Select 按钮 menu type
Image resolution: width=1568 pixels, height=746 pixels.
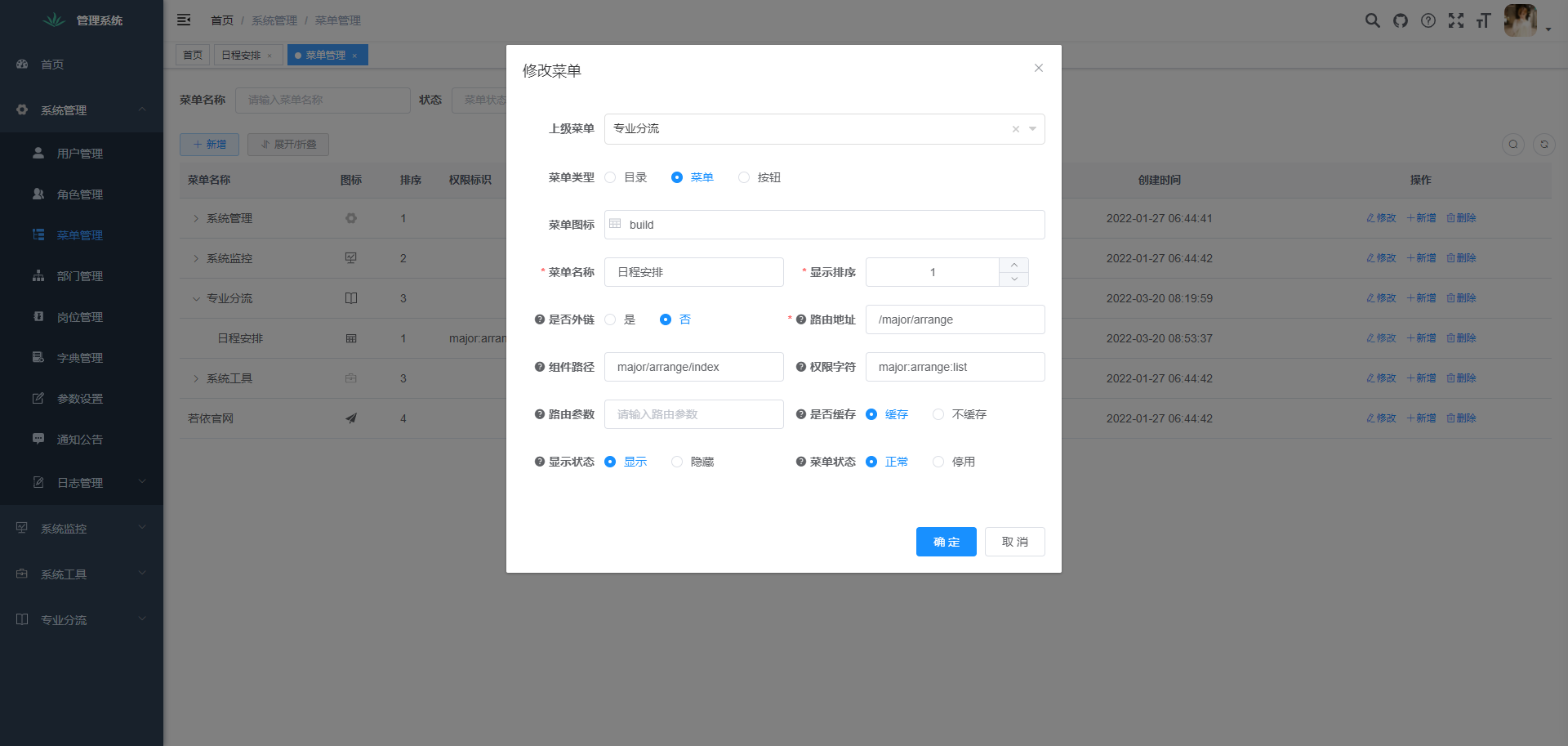[759, 177]
